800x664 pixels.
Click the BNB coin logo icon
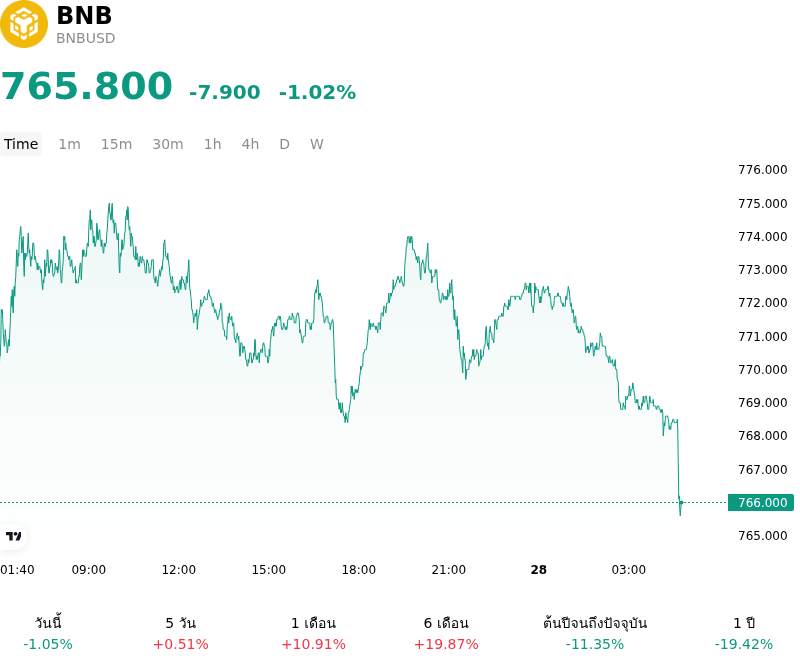[x=23, y=23]
